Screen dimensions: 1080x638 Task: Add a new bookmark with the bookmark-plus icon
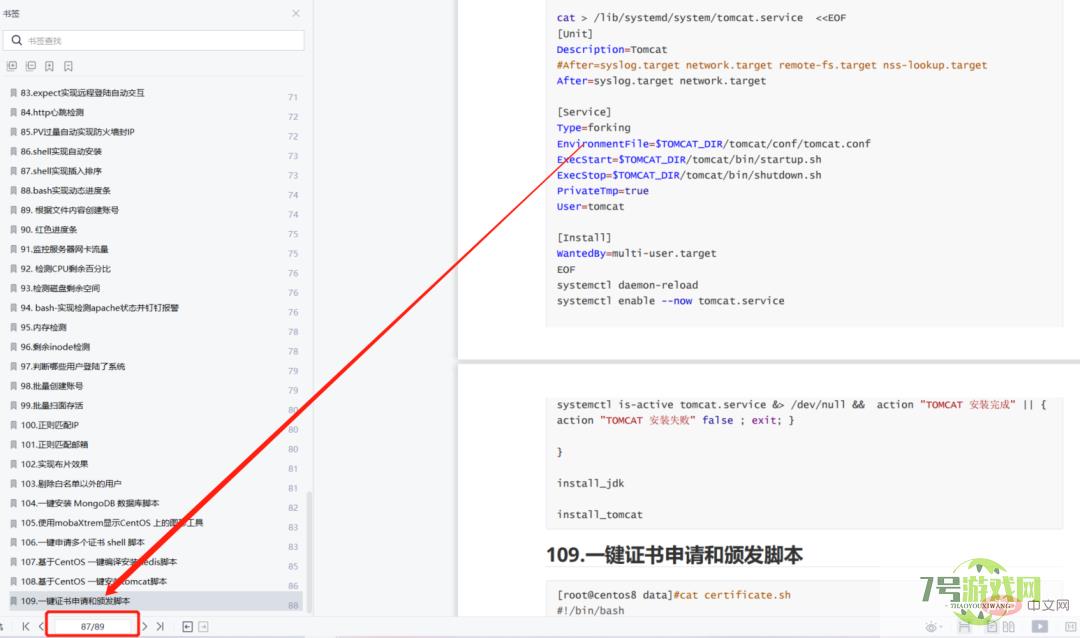(x=49, y=66)
